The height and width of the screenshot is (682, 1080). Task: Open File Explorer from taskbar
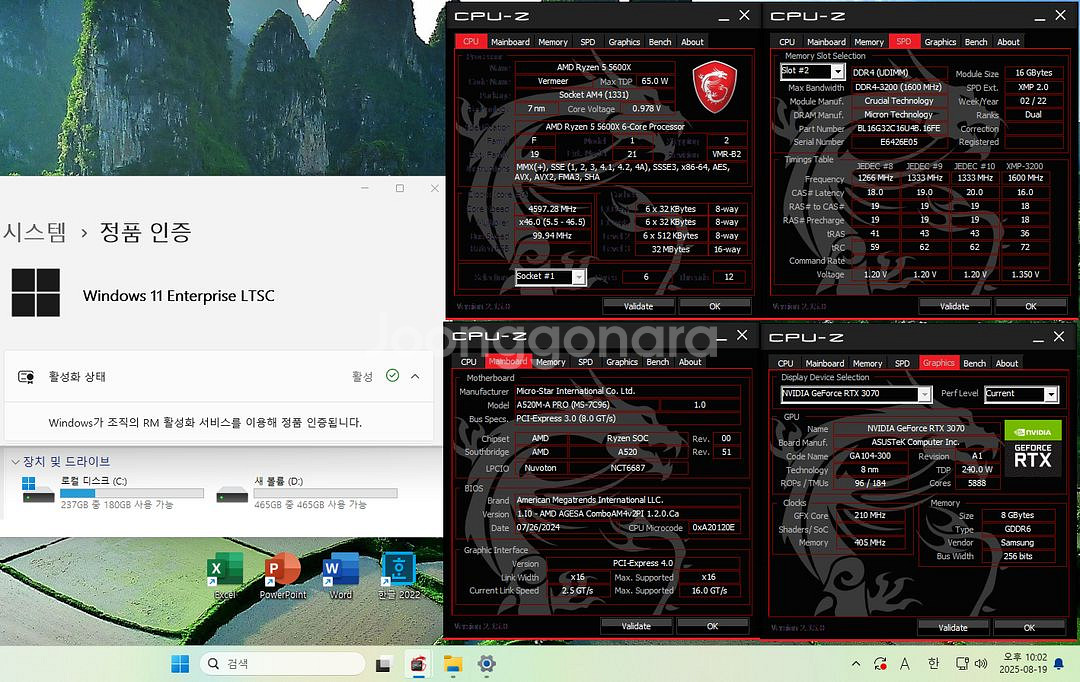[453, 664]
